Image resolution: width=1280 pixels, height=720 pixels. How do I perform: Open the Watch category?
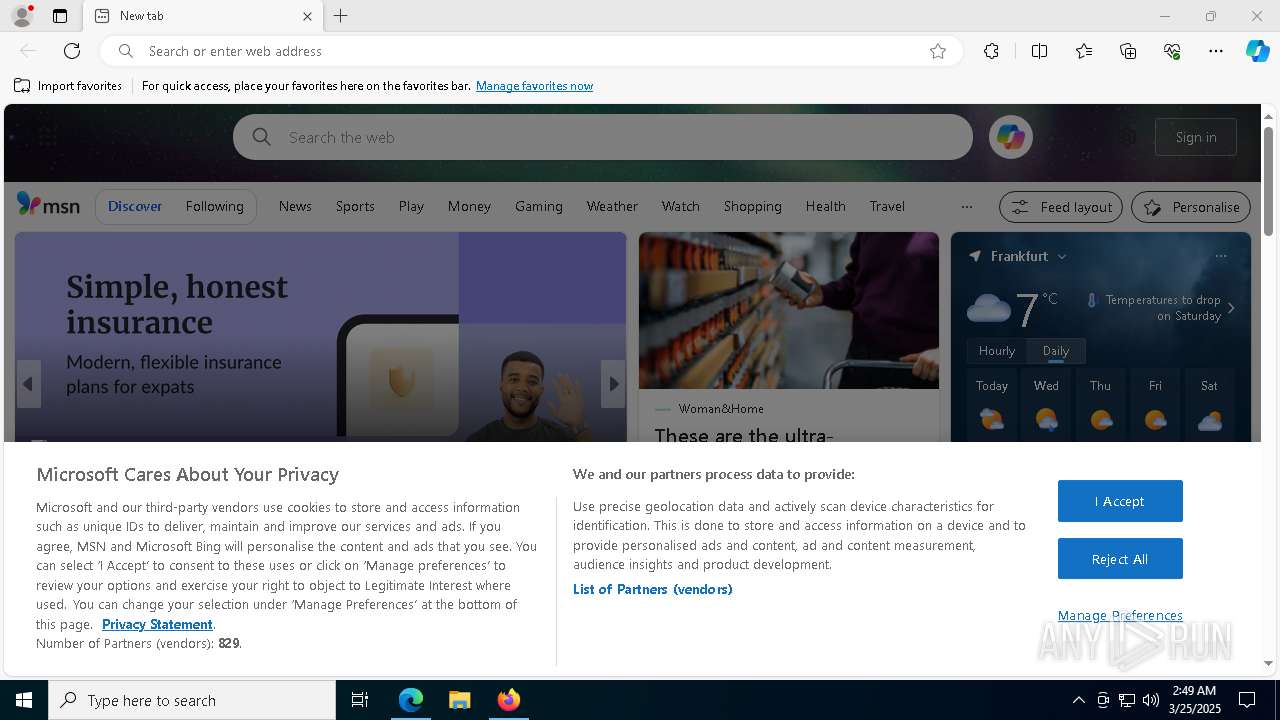(x=680, y=206)
